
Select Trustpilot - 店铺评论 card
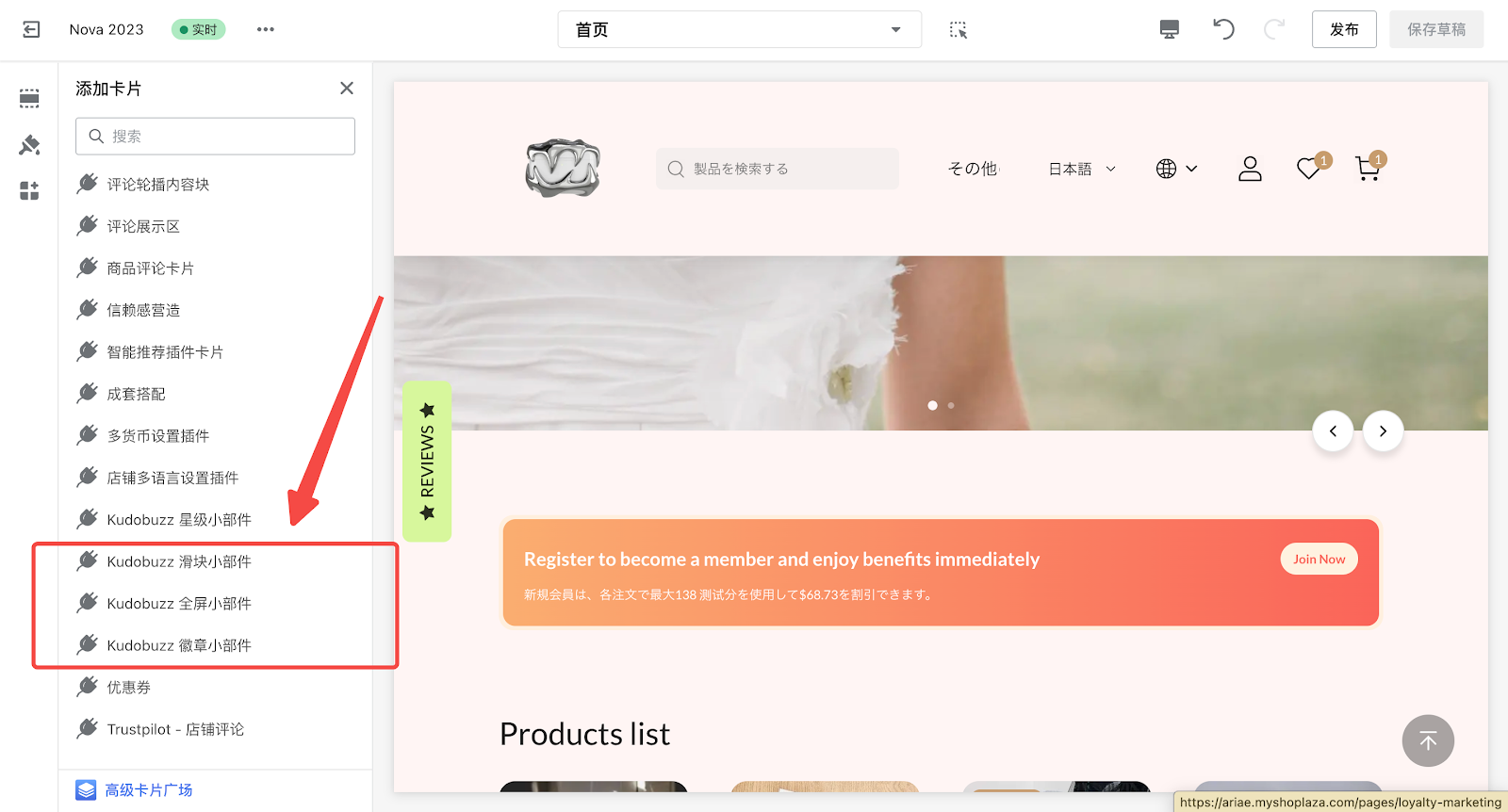tap(175, 729)
